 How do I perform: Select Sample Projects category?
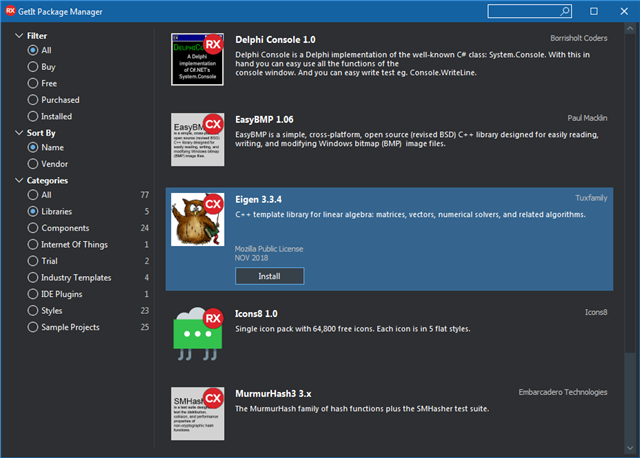pyautogui.click(x=63, y=327)
